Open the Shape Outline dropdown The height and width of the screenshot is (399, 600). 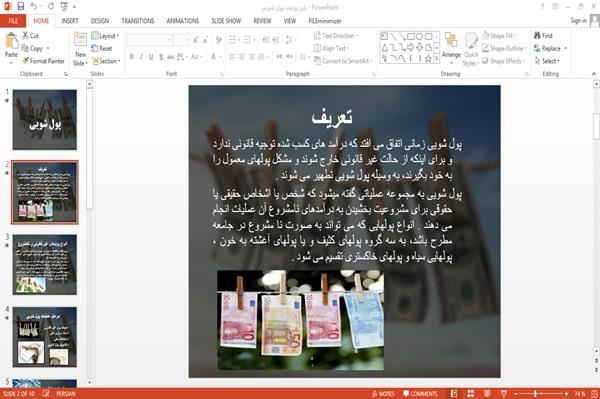(x=504, y=48)
